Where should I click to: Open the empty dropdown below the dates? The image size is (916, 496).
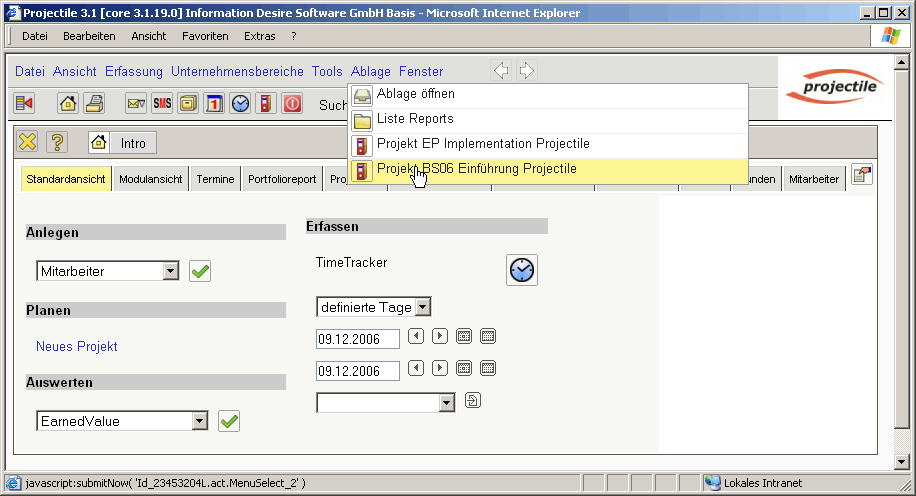pos(386,403)
